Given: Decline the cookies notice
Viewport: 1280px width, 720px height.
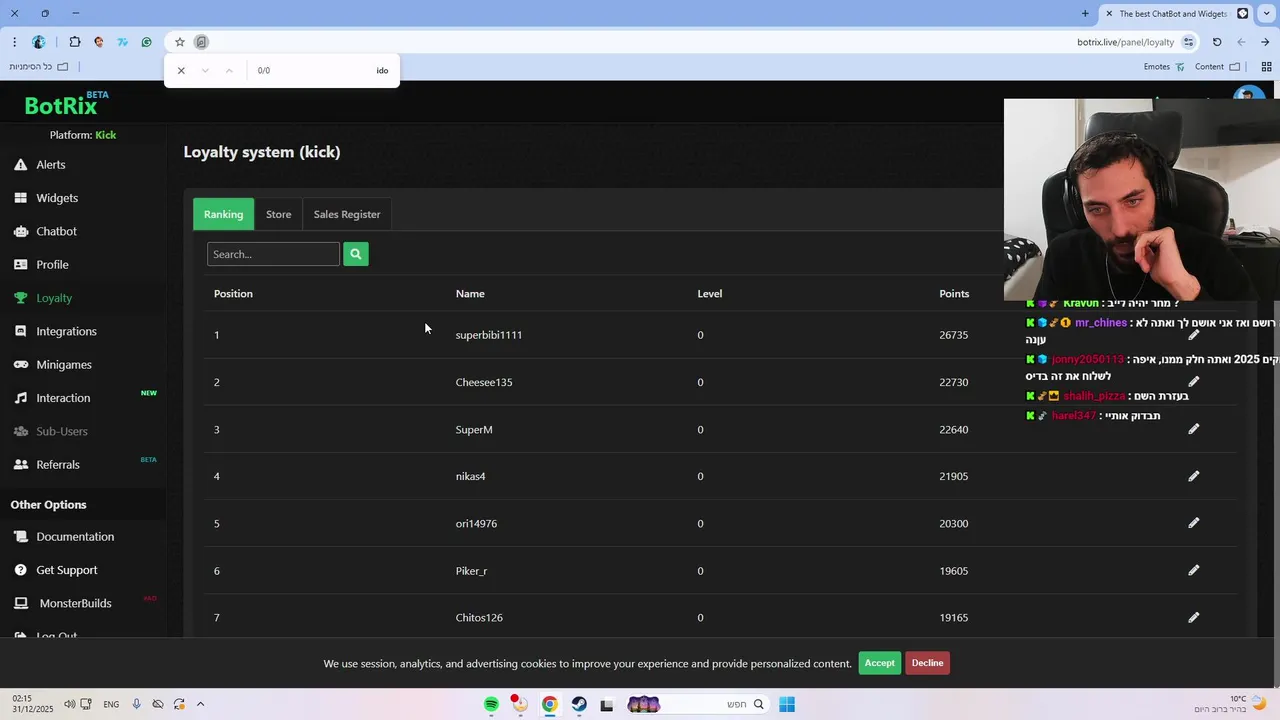Looking at the screenshot, I should point(927,663).
